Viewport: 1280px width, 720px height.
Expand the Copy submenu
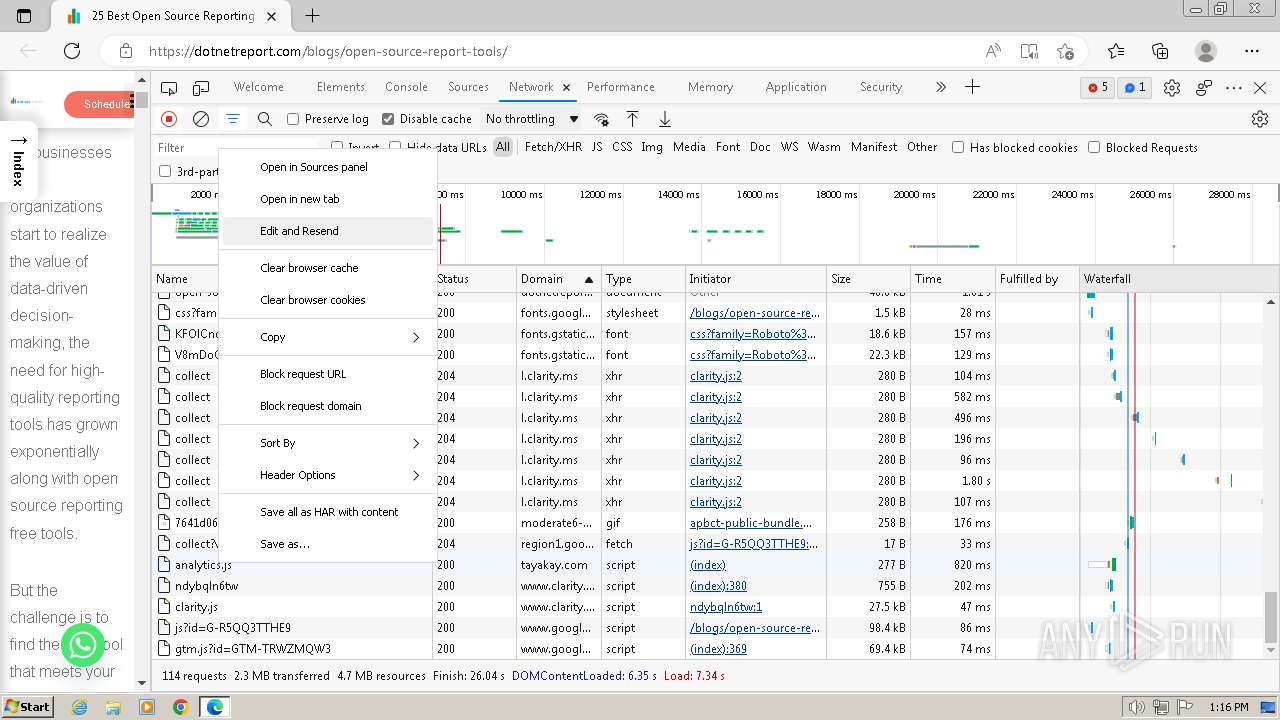click(x=328, y=337)
